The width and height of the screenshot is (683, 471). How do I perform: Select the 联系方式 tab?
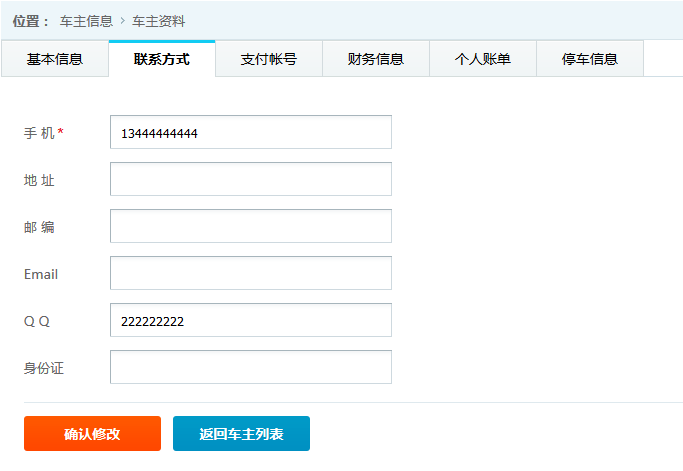161,59
